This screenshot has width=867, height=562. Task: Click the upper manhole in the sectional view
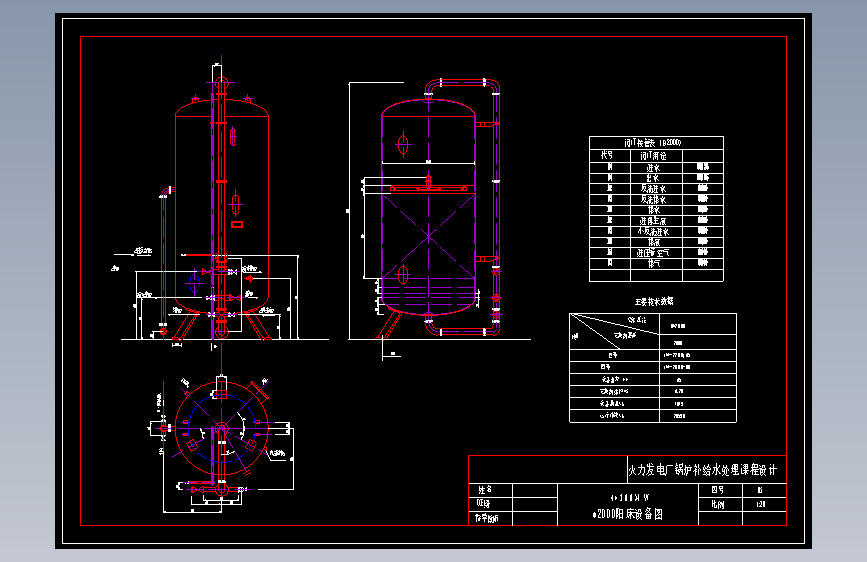click(x=403, y=145)
